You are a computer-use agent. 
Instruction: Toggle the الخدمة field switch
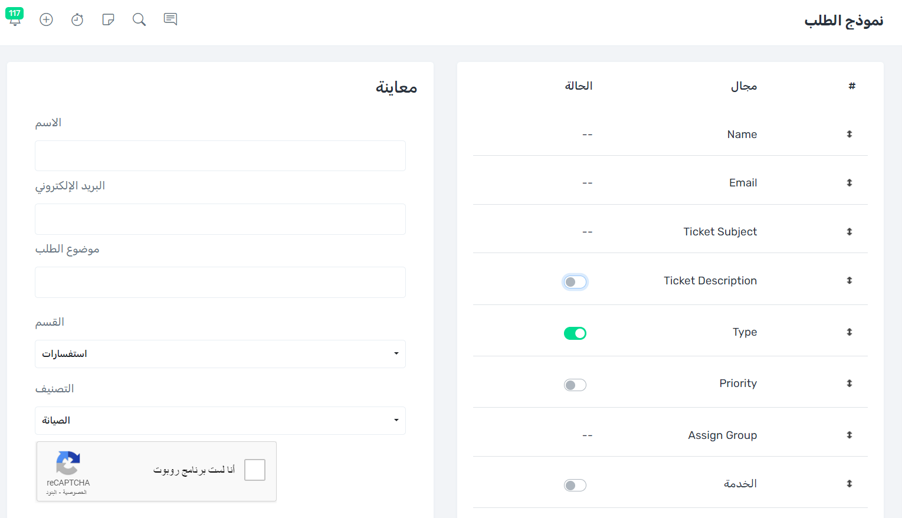coord(575,485)
